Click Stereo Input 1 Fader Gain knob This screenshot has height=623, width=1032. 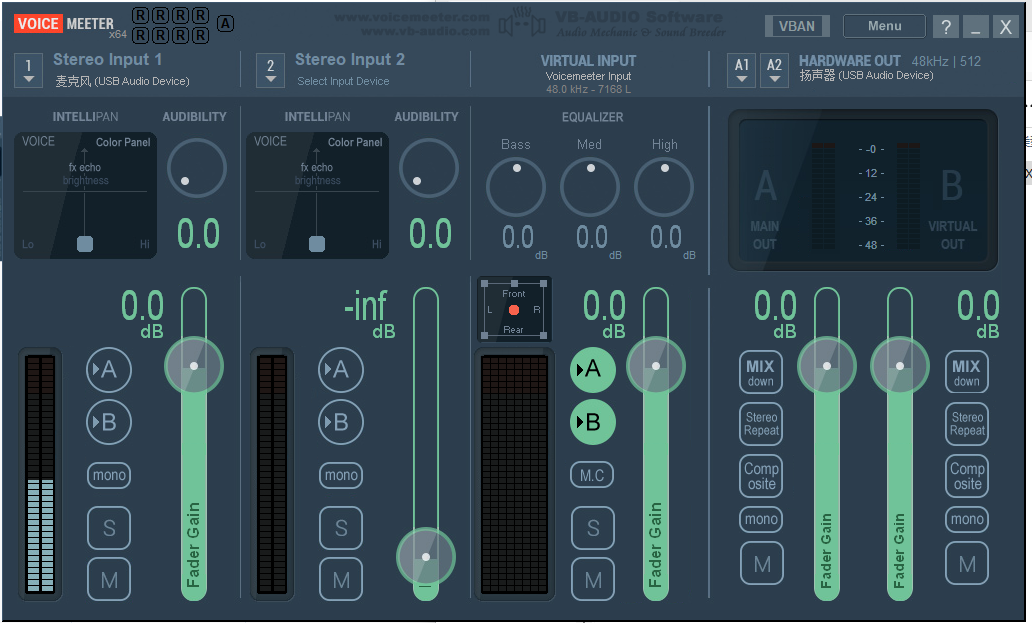194,366
